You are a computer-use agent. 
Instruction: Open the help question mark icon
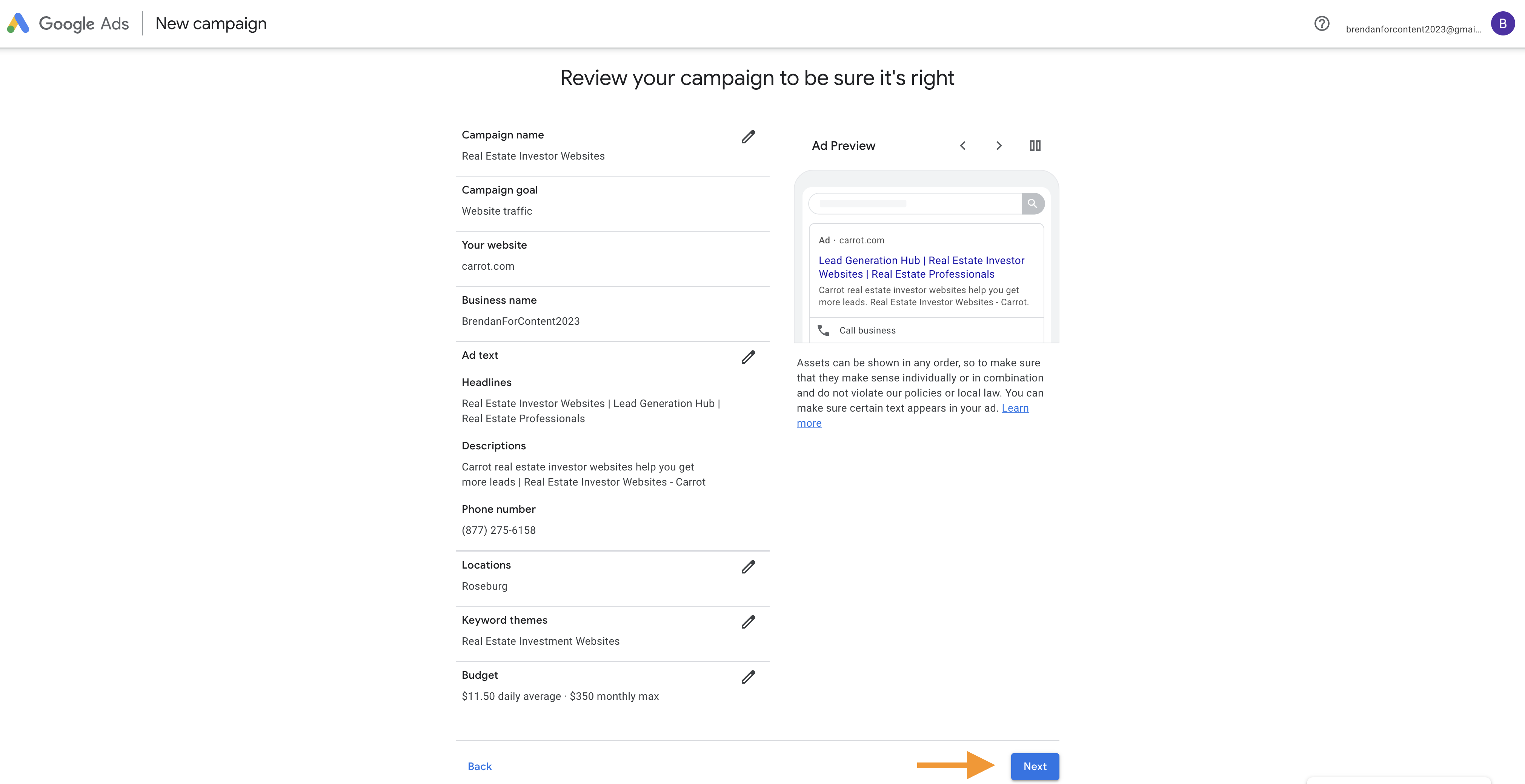pyautogui.click(x=1321, y=24)
